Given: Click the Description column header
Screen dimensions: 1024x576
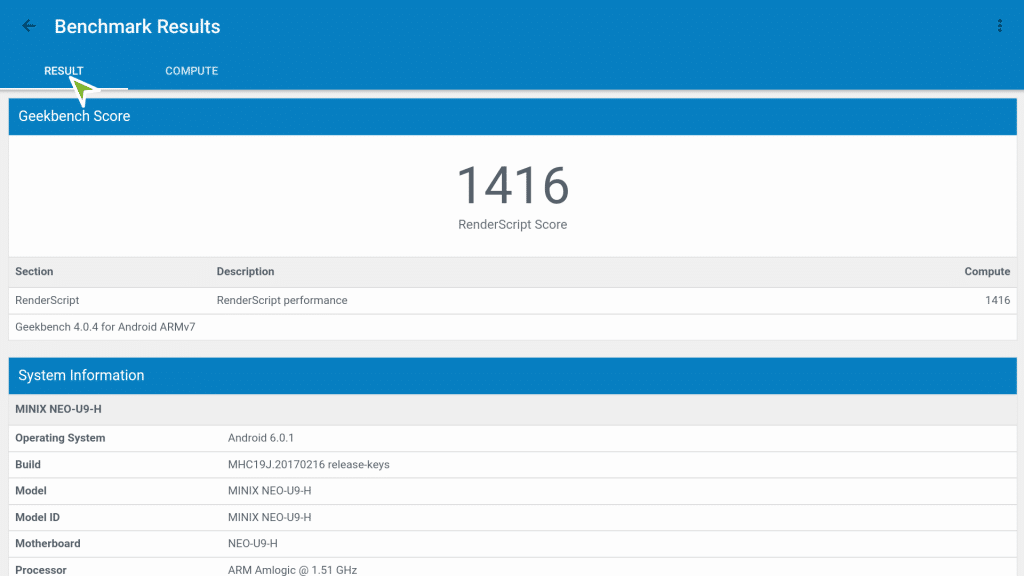Looking at the screenshot, I should pyautogui.click(x=245, y=272).
